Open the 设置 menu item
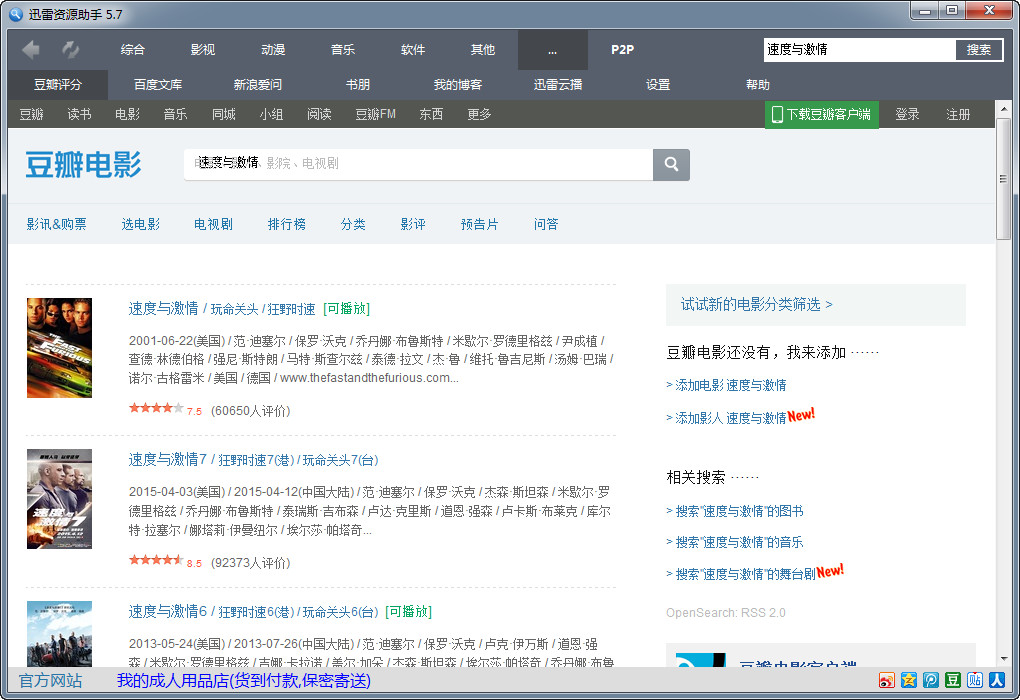This screenshot has width=1020, height=700. click(x=658, y=85)
